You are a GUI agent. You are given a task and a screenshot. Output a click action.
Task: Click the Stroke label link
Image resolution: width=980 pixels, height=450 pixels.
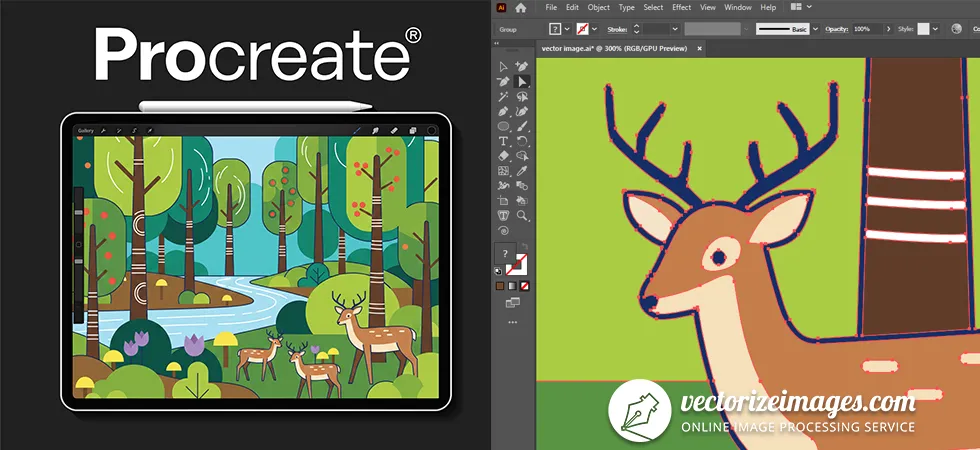[617, 29]
